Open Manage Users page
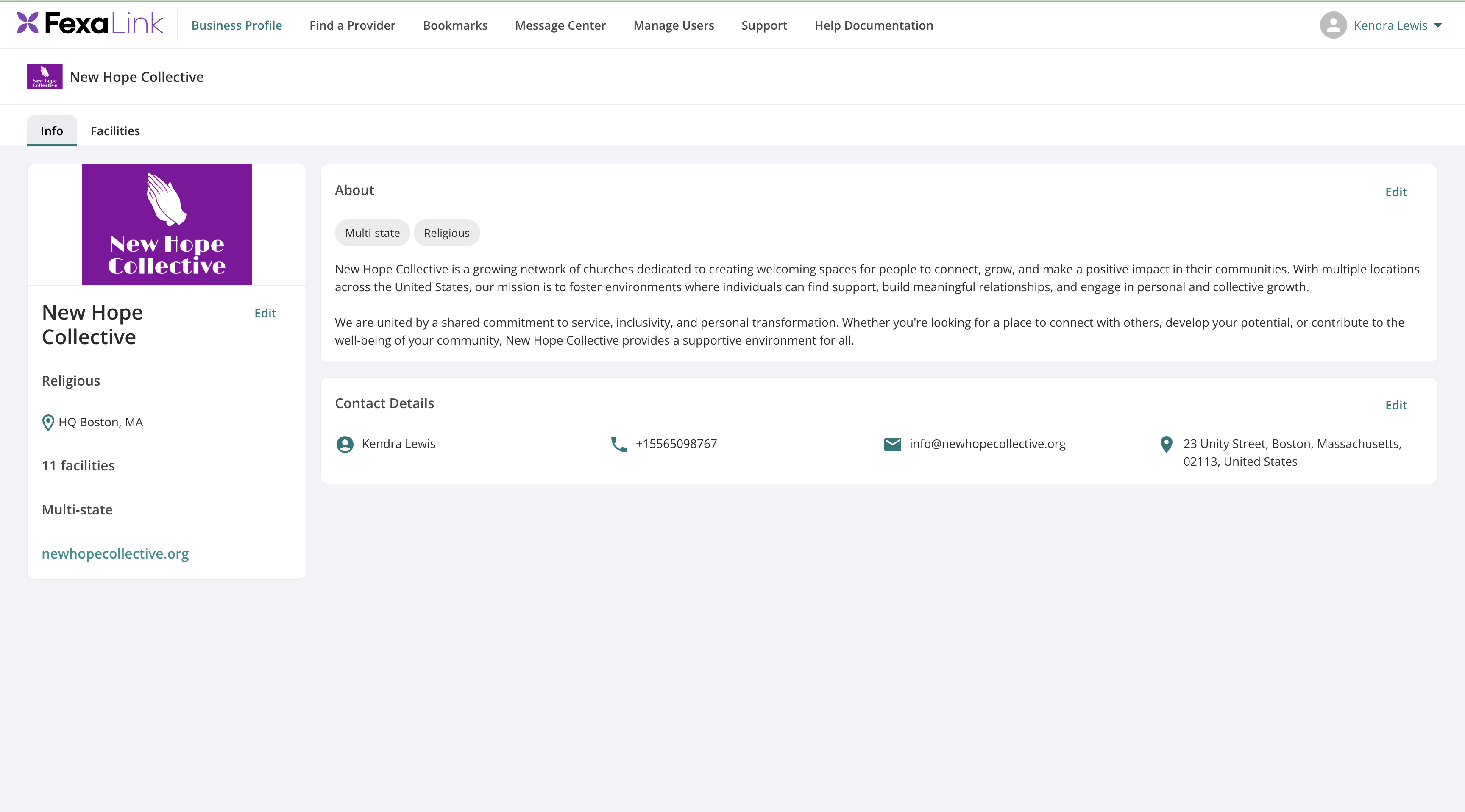The width and height of the screenshot is (1465, 812). [x=673, y=25]
